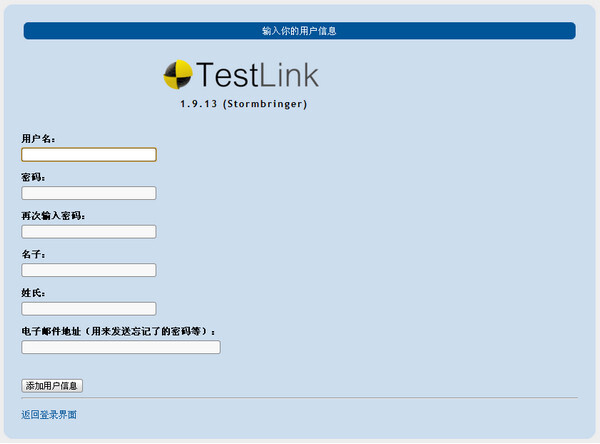The height and width of the screenshot is (444, 600).
Task: Select the 密码 password input field
Action: [89, 193]
